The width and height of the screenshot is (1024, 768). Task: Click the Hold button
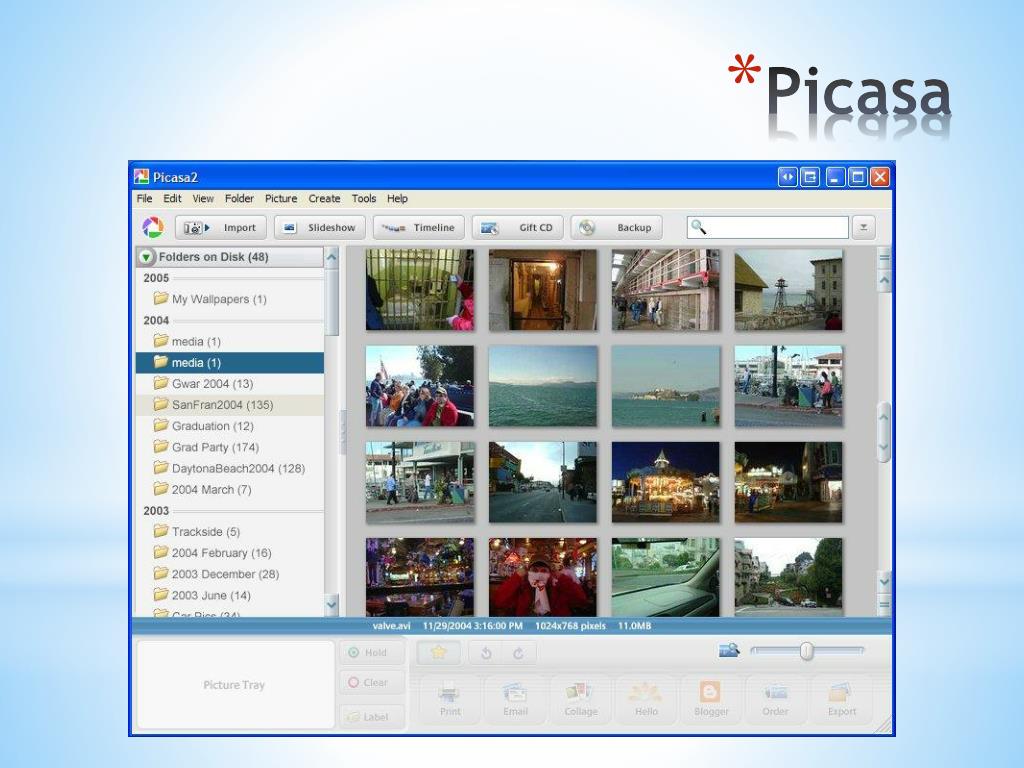coord(372,652)
